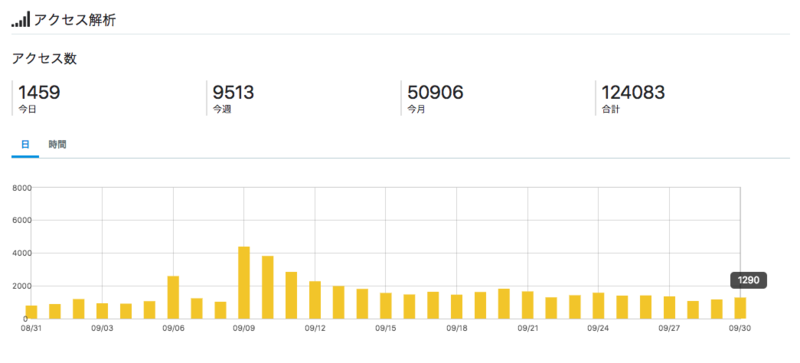Select the tallest bar at 09/09
800x363 pixels.
coord(244,283)
